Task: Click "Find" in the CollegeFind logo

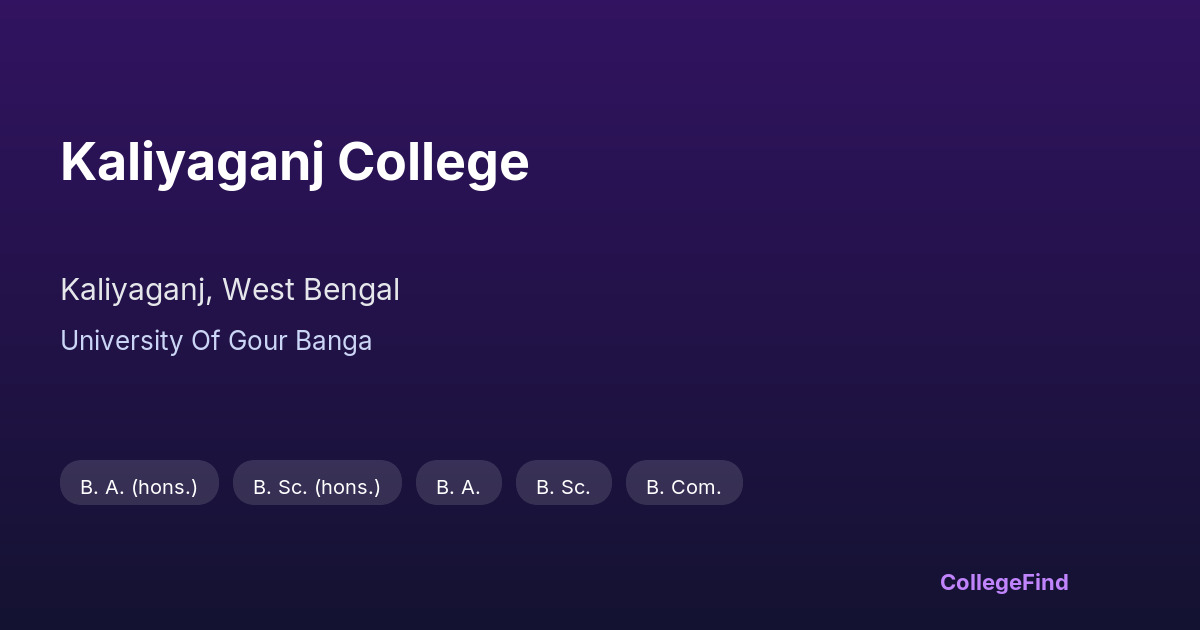Action: 1045,582
